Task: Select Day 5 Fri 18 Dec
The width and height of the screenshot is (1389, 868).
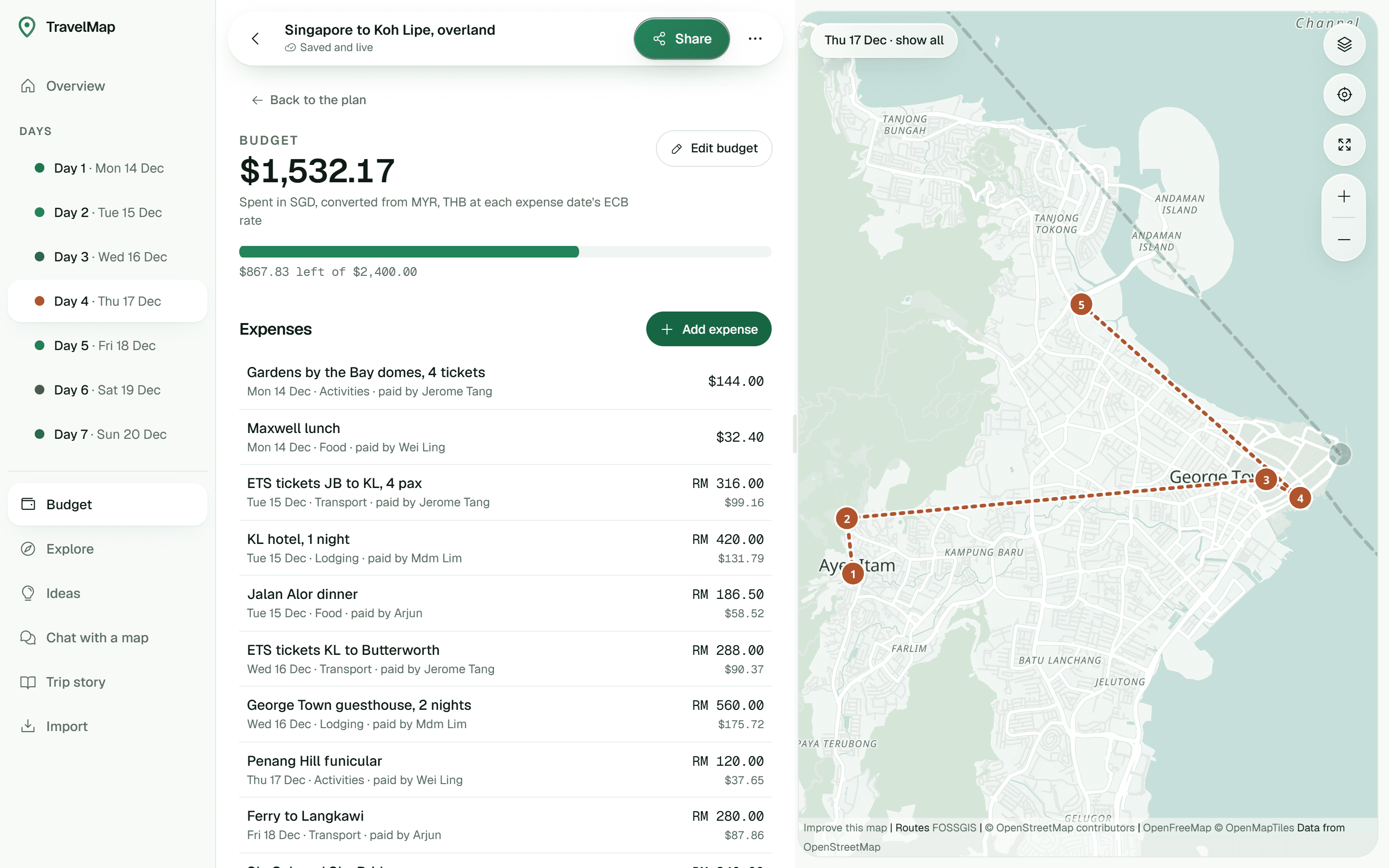Action: [x=108, y=346]
